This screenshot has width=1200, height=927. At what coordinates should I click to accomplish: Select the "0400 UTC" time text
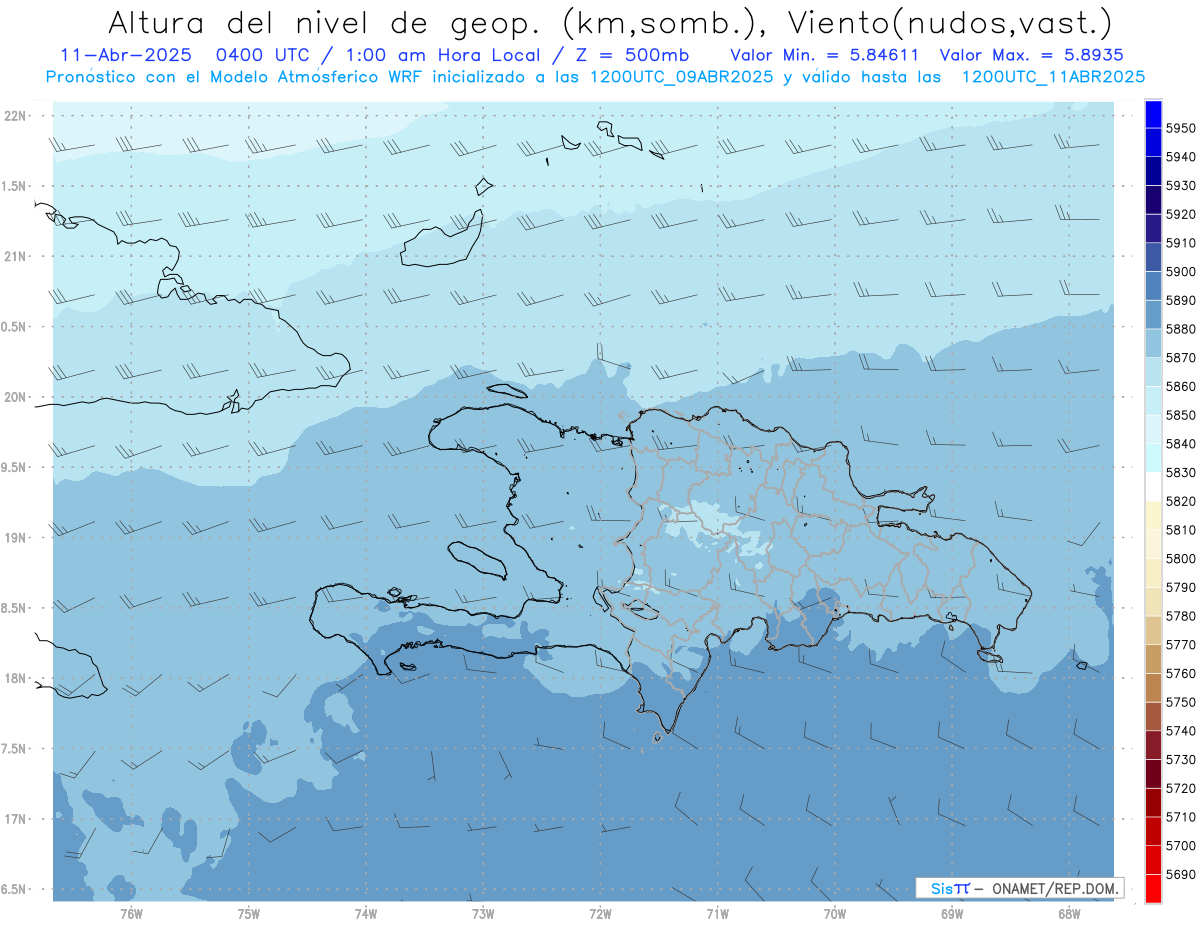coord(263,55)
